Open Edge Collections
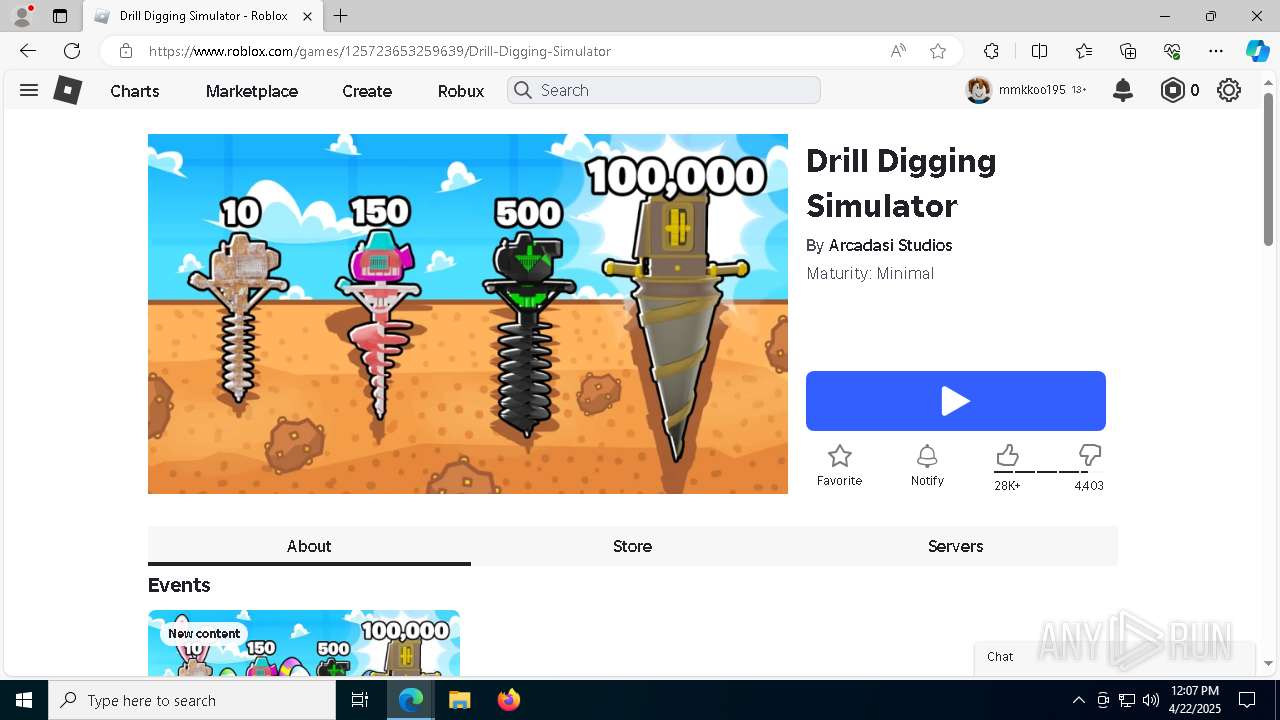 1128,51
